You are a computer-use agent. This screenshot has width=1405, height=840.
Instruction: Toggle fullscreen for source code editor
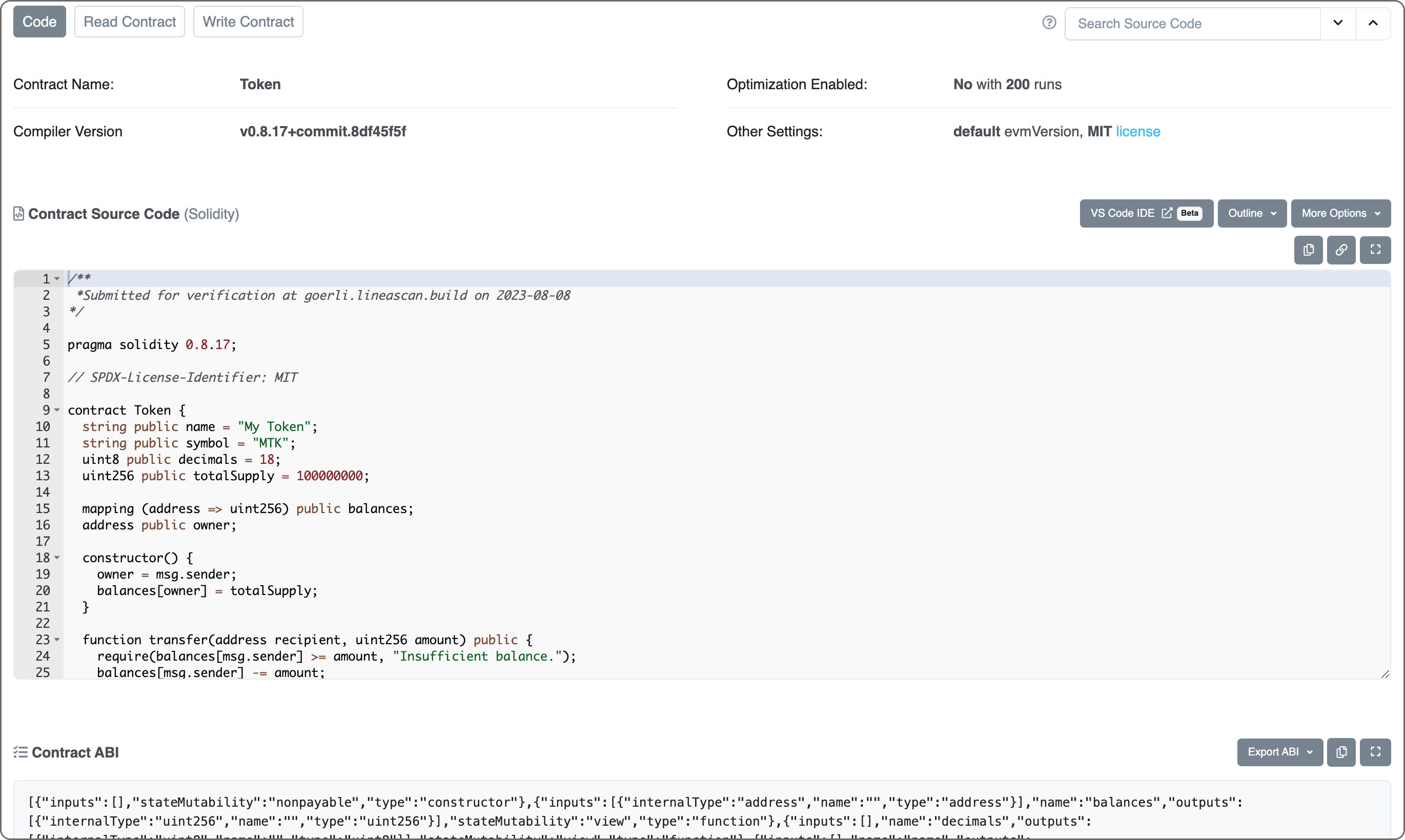[x=1375, y=250]
